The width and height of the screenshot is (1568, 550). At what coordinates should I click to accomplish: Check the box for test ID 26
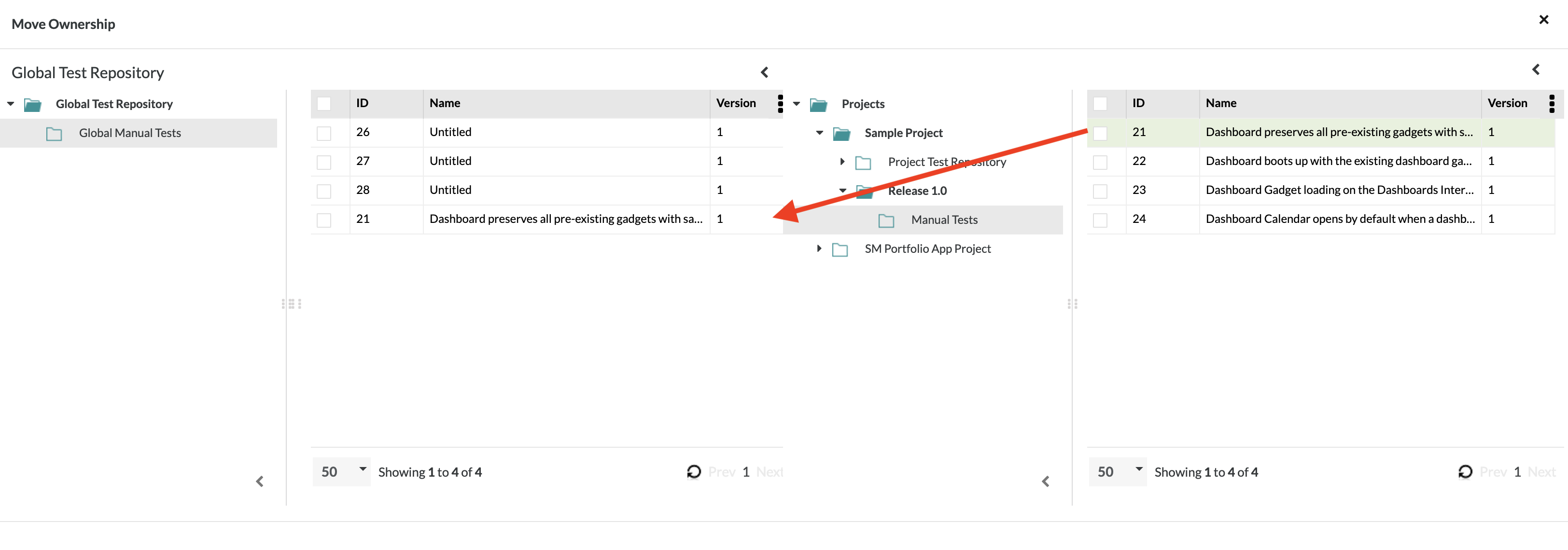click(324, 133)
